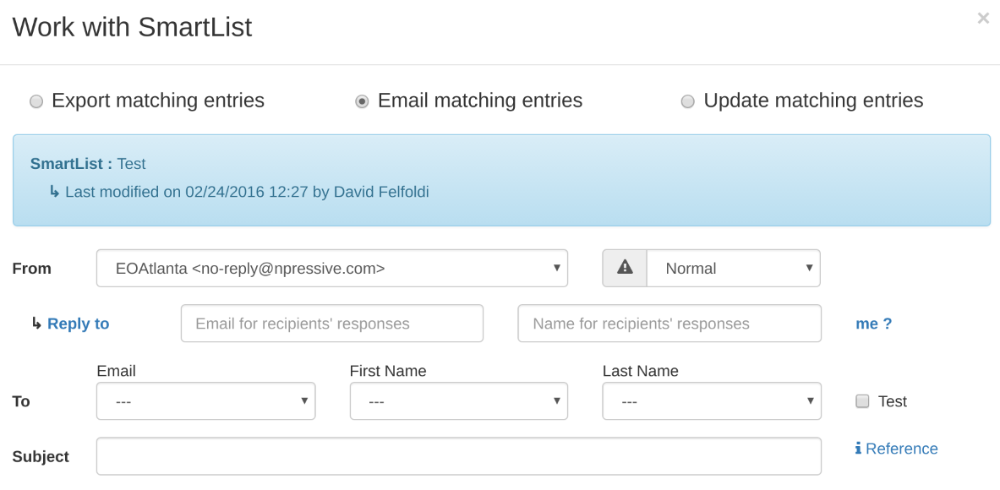The width and height of the screenshot is (1000, 490).
Task: Open the Reference link
Action: (902, 449)
